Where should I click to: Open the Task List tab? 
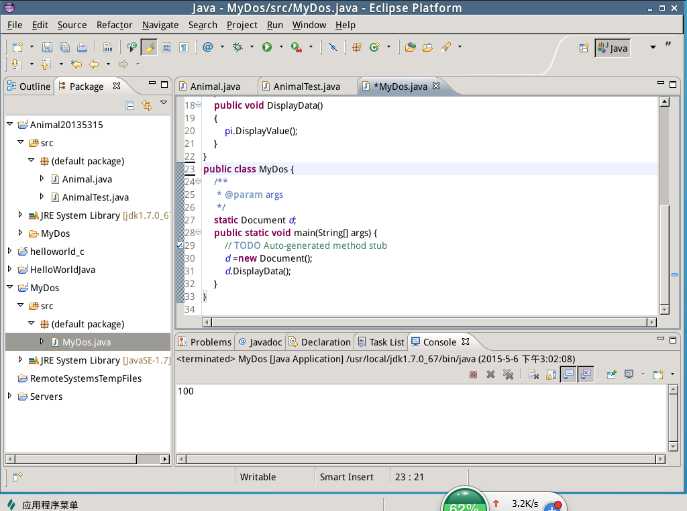(x=381, y=342)
